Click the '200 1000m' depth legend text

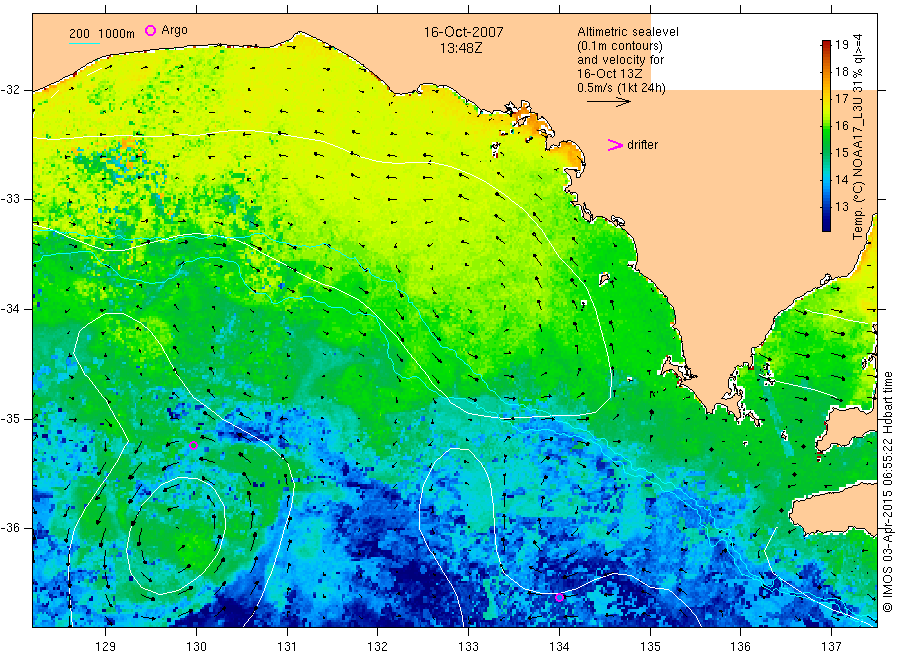(102, 34)
